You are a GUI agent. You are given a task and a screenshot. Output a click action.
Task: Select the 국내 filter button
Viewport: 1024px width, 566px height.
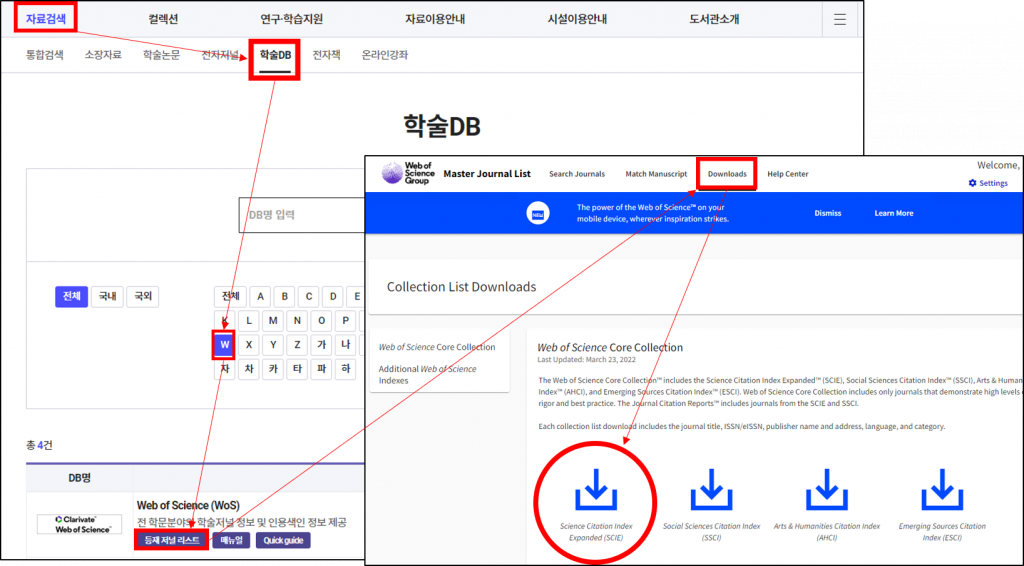[x=107, y=297]
